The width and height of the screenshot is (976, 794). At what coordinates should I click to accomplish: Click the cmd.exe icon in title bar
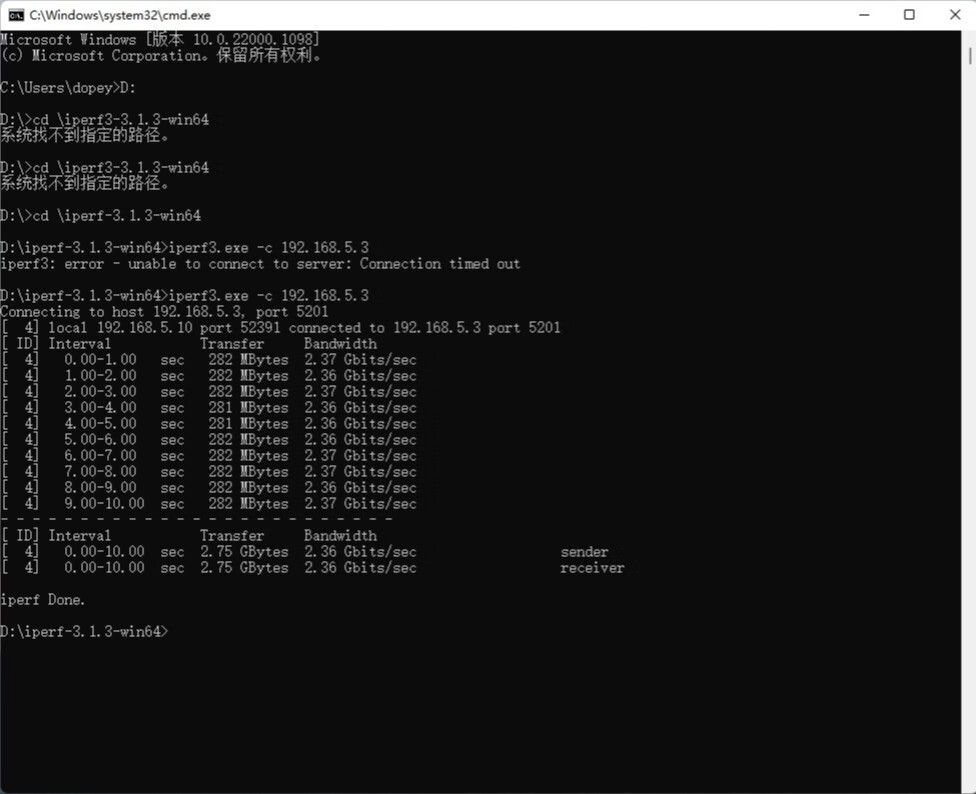(15, 15)
